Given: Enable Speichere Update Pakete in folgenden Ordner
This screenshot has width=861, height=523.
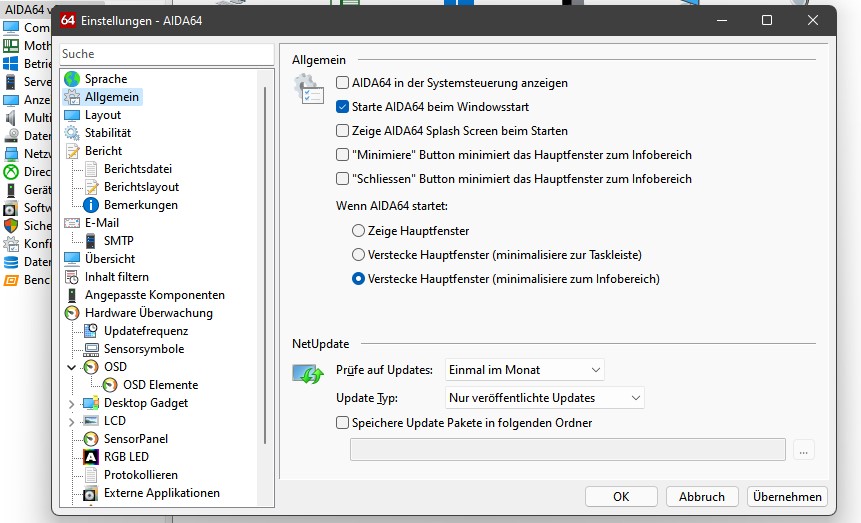Looking at the screenshot, I should [342, 423].
